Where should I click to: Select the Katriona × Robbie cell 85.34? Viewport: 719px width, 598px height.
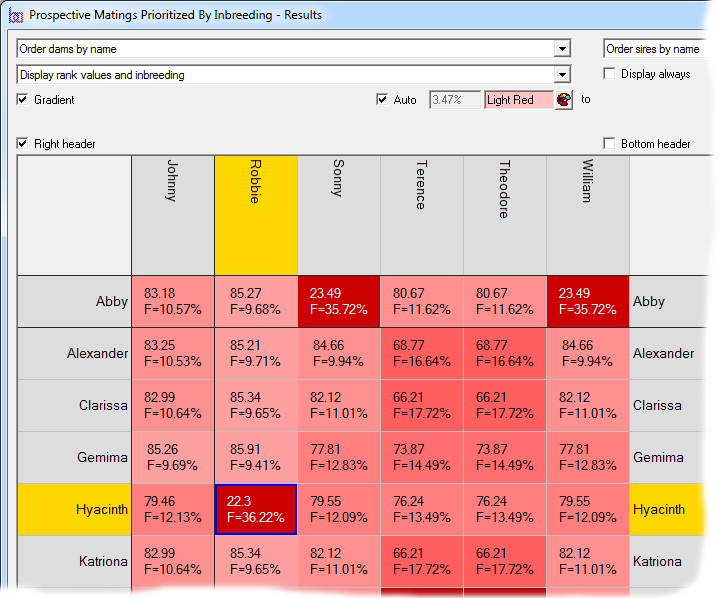256,561
